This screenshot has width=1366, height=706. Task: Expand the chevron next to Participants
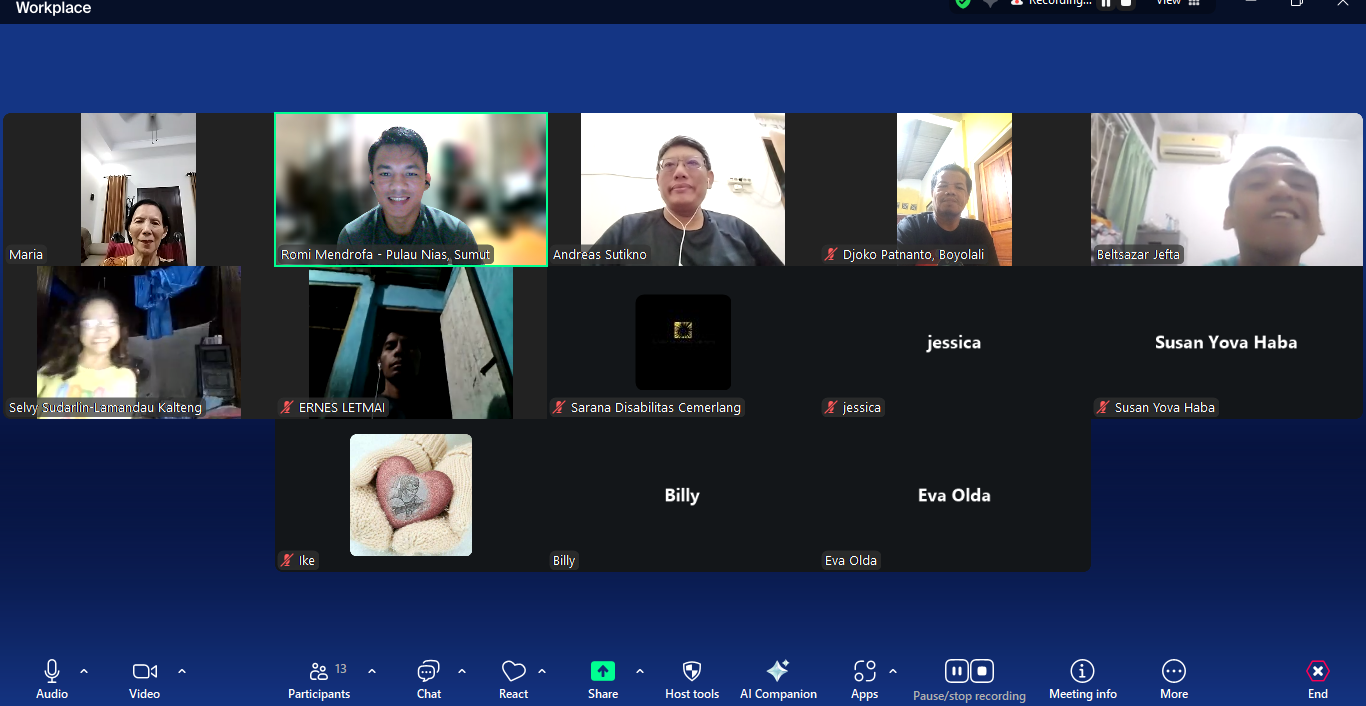372,671
